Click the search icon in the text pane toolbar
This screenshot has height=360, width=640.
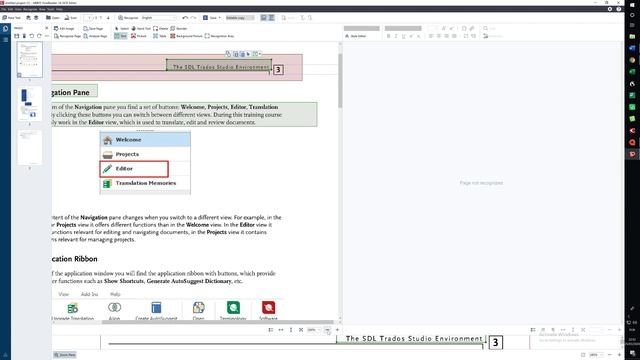pyautogui.click(x=486, y=29)
